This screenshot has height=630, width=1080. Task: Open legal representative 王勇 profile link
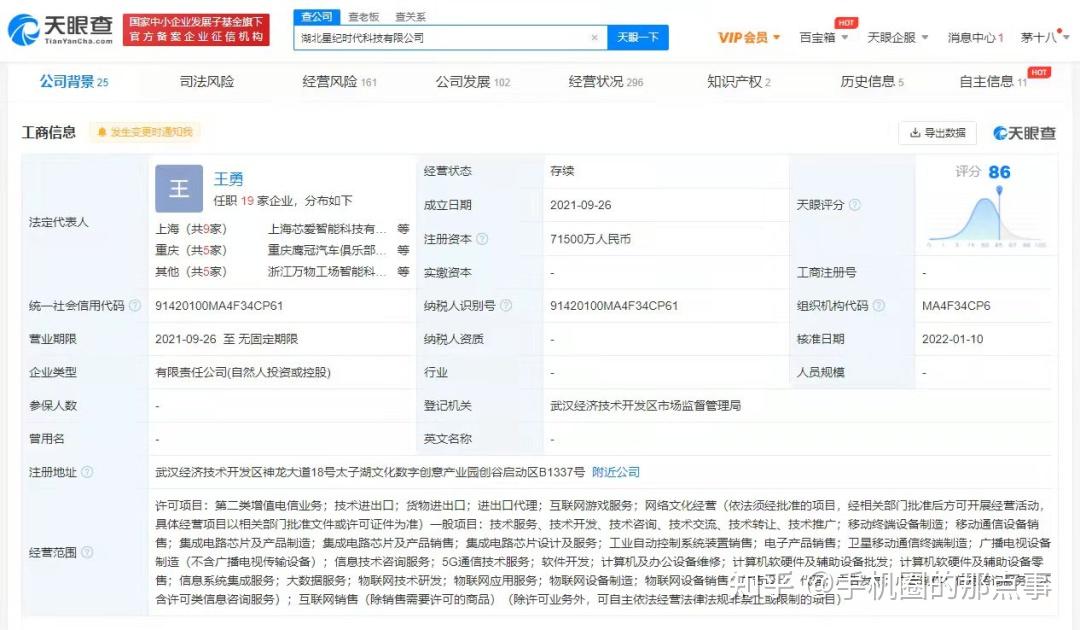[228, 179]
